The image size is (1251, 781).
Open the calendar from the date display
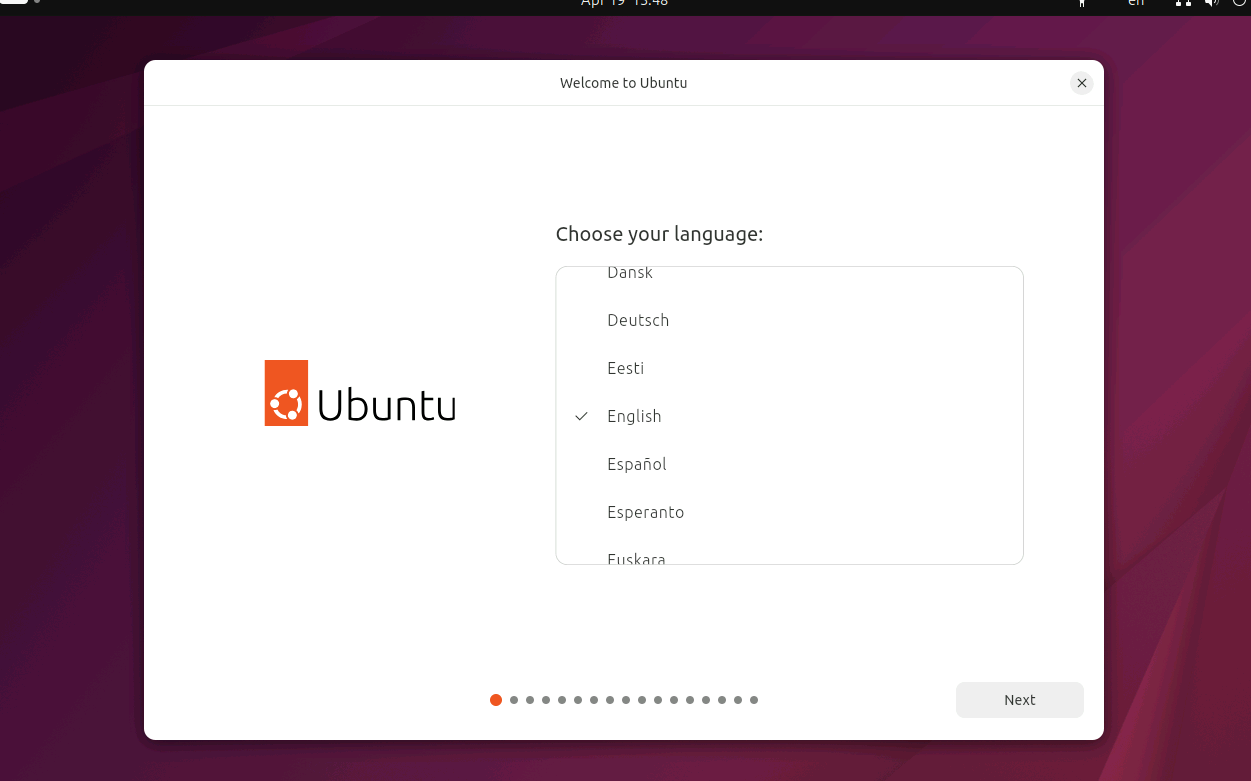(624, 4)
